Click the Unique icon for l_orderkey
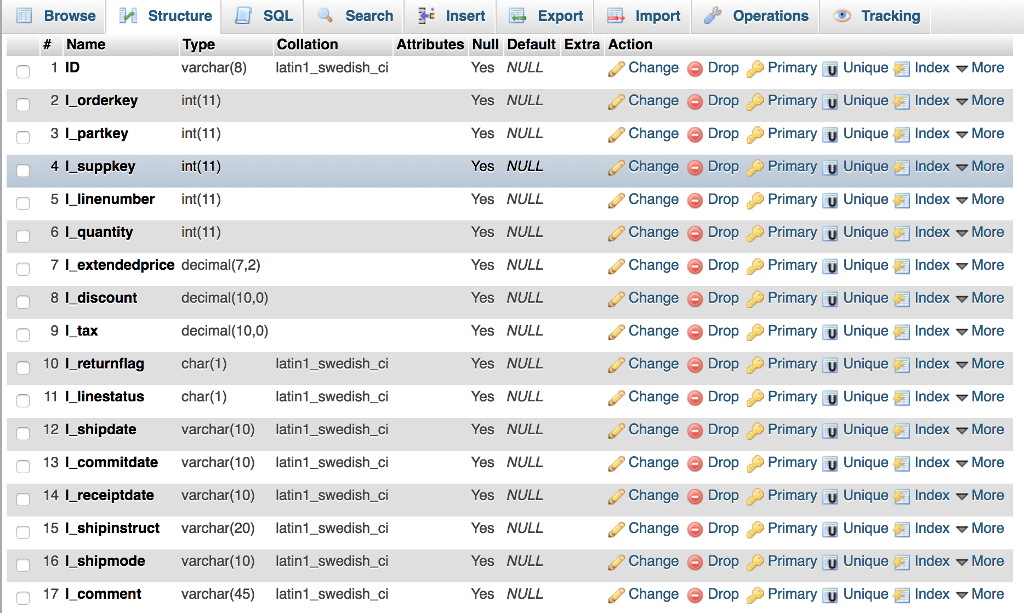 (x=832, y=100)
